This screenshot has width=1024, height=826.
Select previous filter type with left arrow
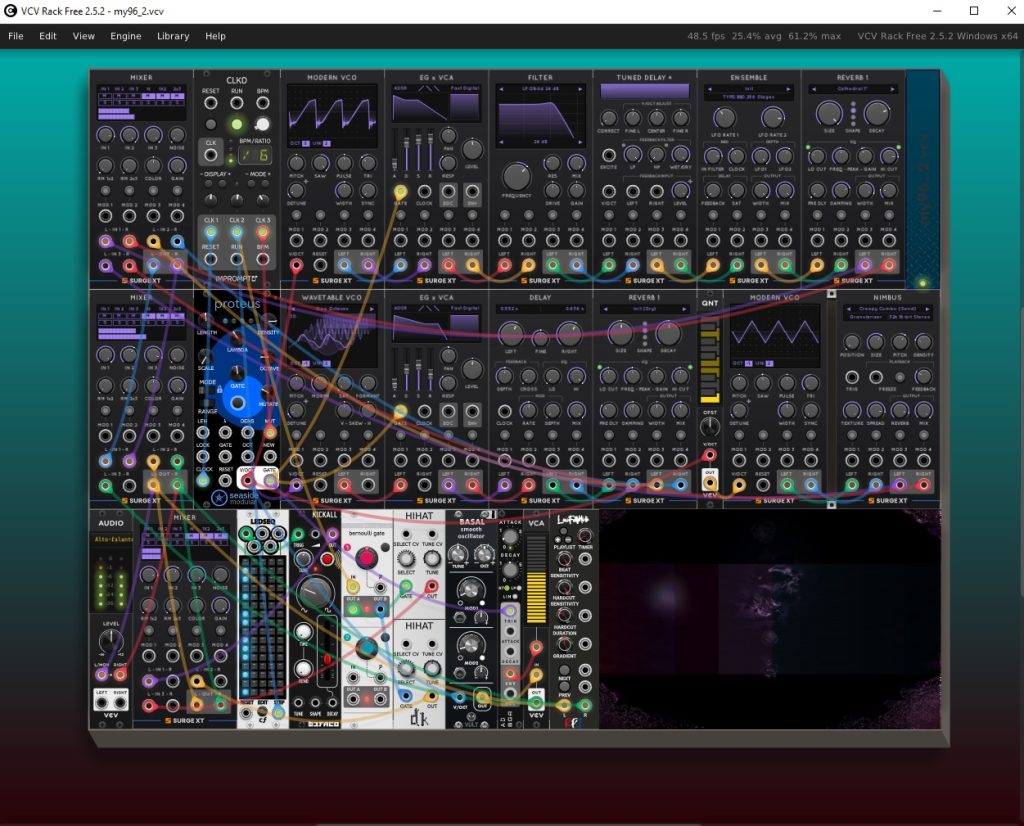[502, 89]
